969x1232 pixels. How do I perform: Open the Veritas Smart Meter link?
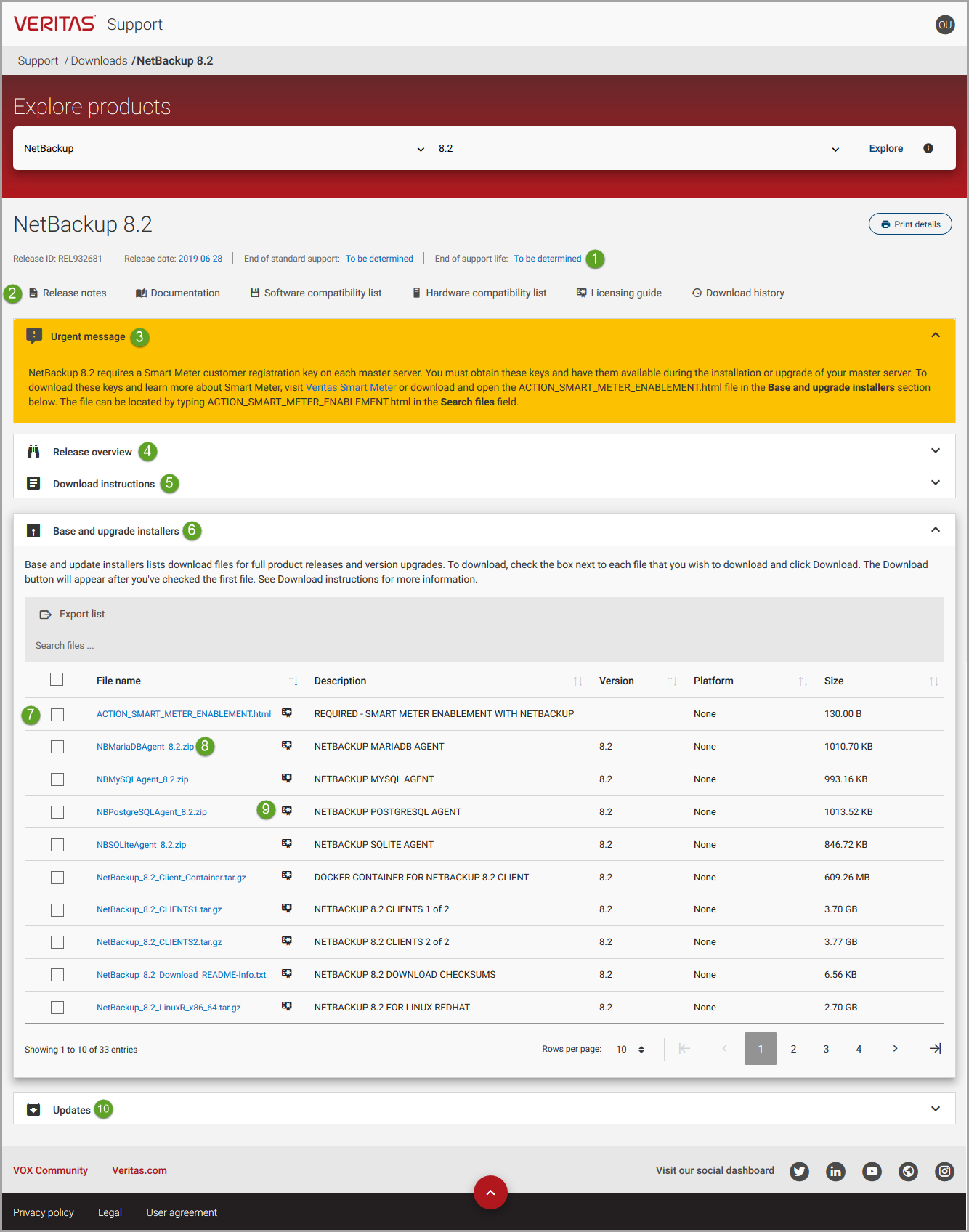pyautogui.click(x=351, y=387)
